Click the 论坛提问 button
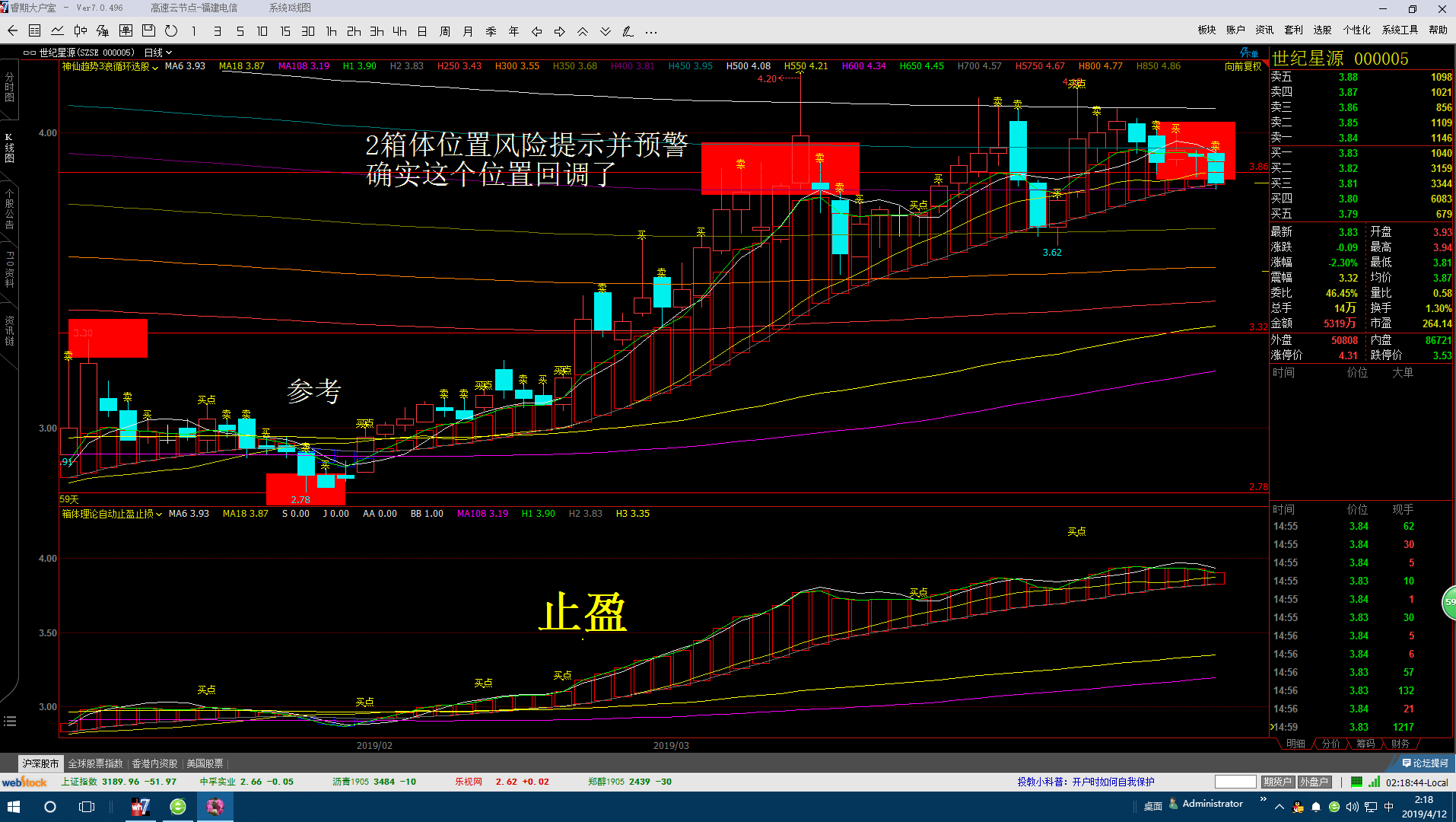Screen dimensions: 1456x822 click(1426, 763)
